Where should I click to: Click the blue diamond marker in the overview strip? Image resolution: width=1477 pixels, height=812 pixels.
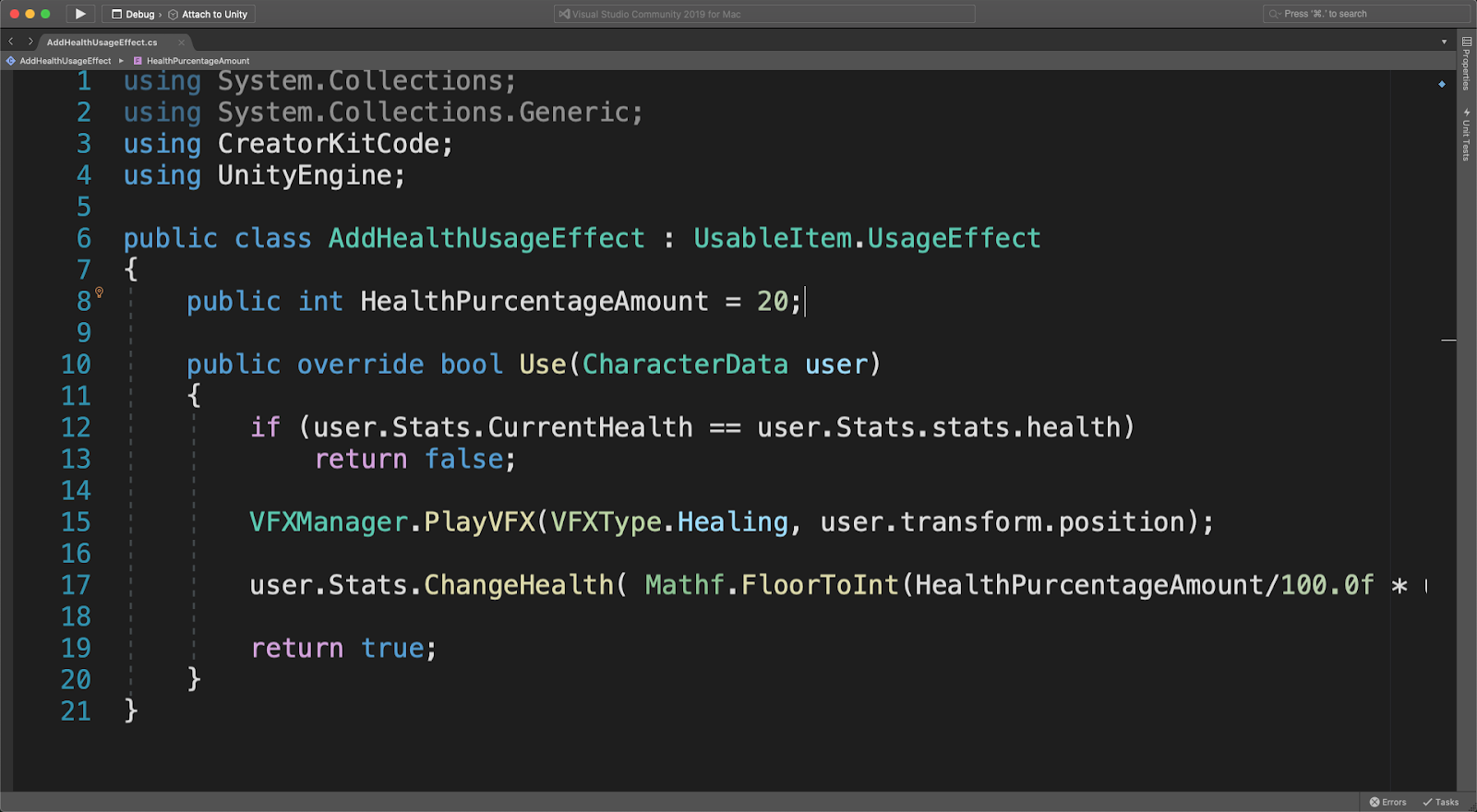[x=1442, y=84]
